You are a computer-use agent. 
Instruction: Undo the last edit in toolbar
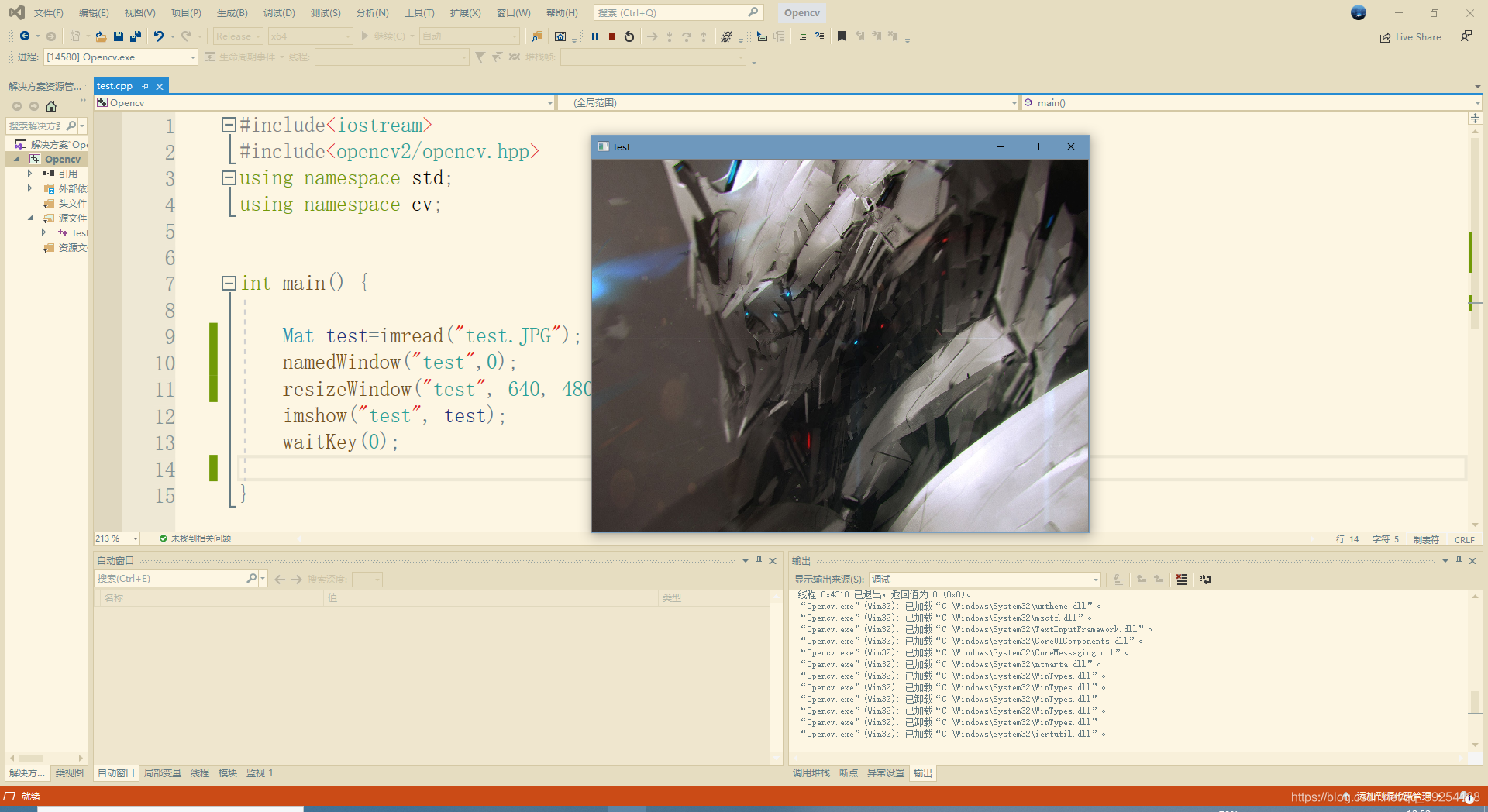coord(159,36)
